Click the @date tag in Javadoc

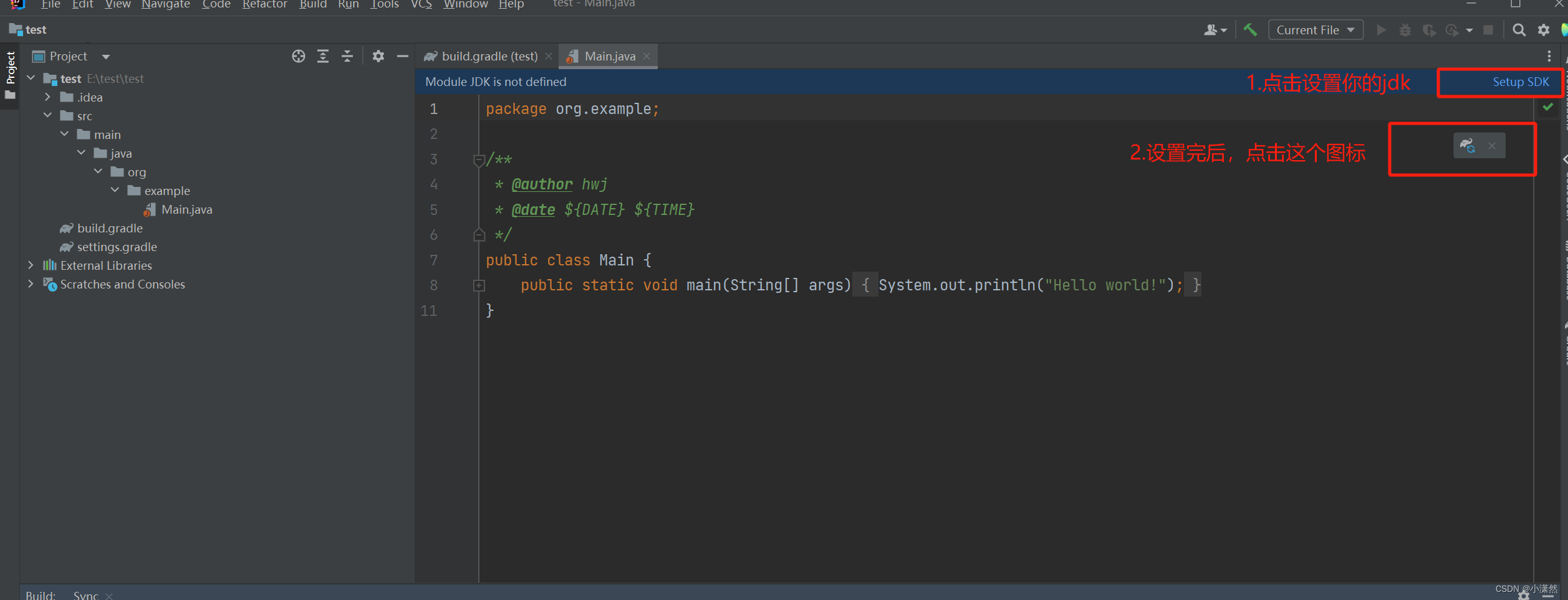(x=533, y=210)
